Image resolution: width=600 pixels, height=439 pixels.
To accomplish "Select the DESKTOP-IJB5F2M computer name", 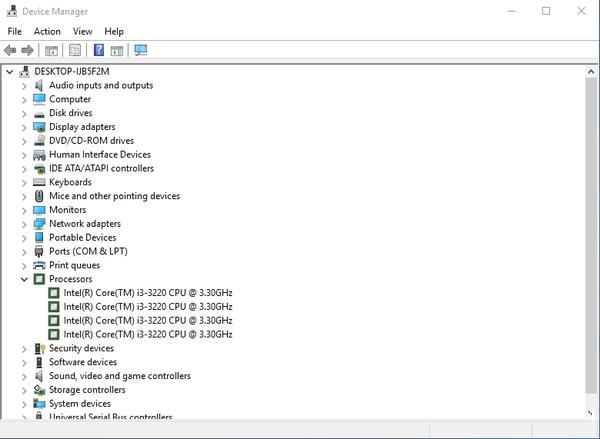I will pos(72,72).
